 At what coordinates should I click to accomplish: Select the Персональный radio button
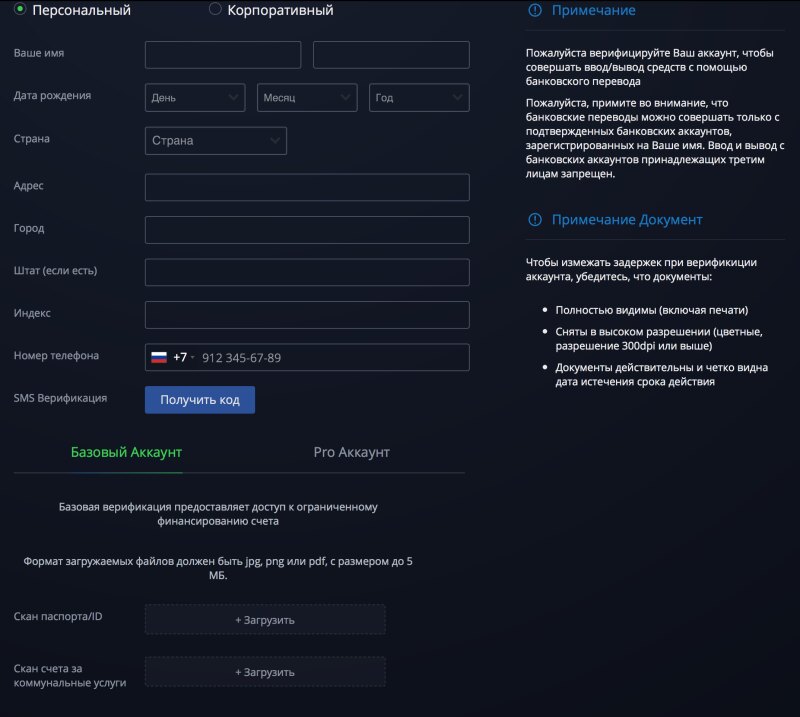tap(20, 9)
